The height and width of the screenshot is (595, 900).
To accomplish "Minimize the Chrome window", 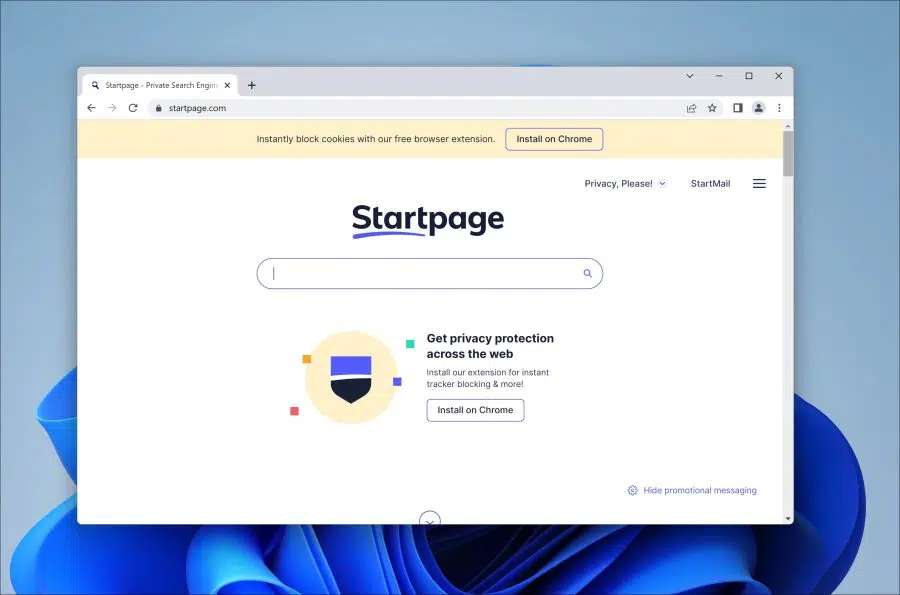I will point(719,76).
